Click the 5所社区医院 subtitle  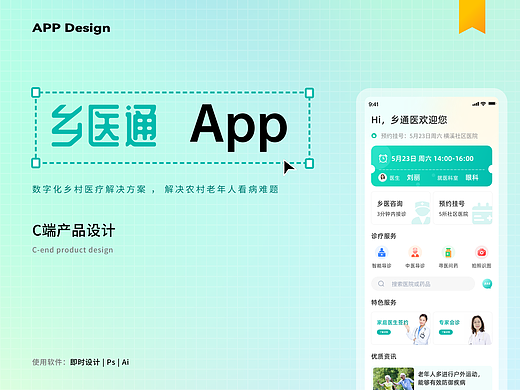[x=453, y=214]
